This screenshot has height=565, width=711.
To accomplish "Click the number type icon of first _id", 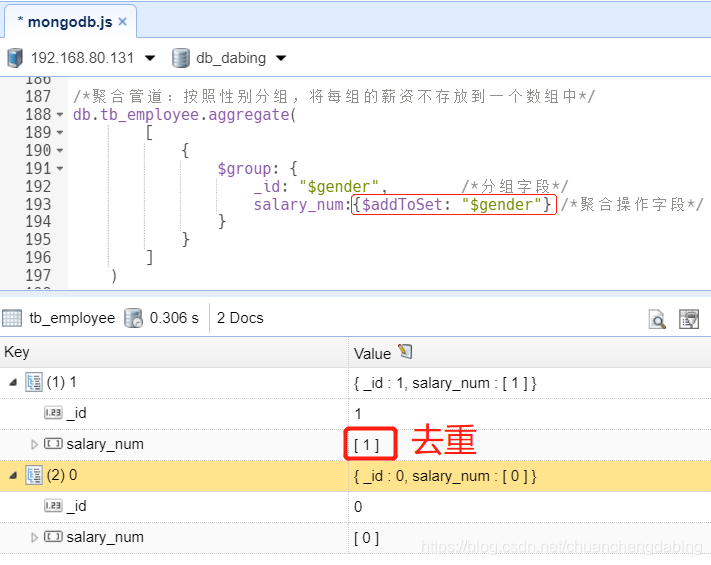I will 53,413.
